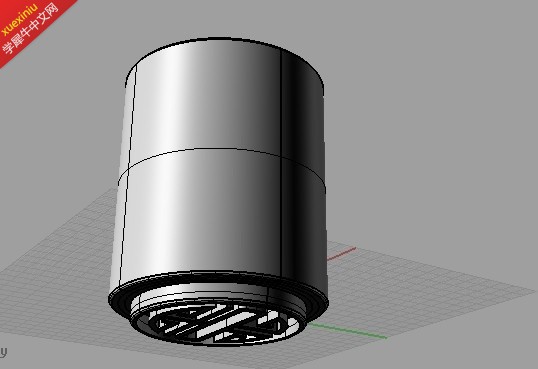Click the empty gray background beside the model

point(429,120)
